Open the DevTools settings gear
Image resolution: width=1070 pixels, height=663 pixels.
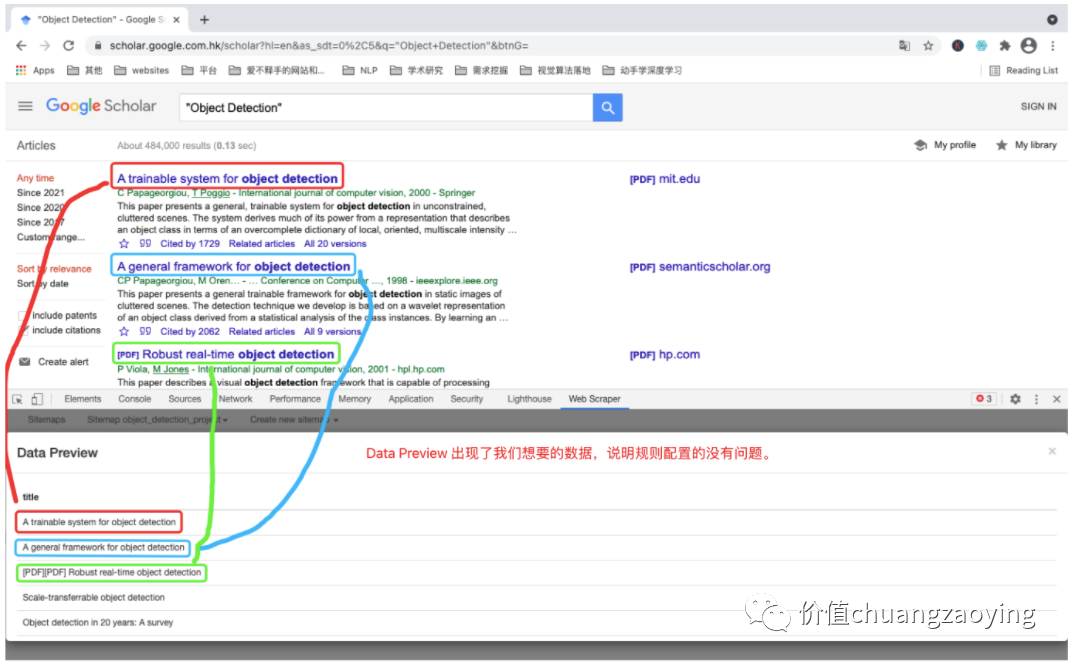[x=1015, y=399]
